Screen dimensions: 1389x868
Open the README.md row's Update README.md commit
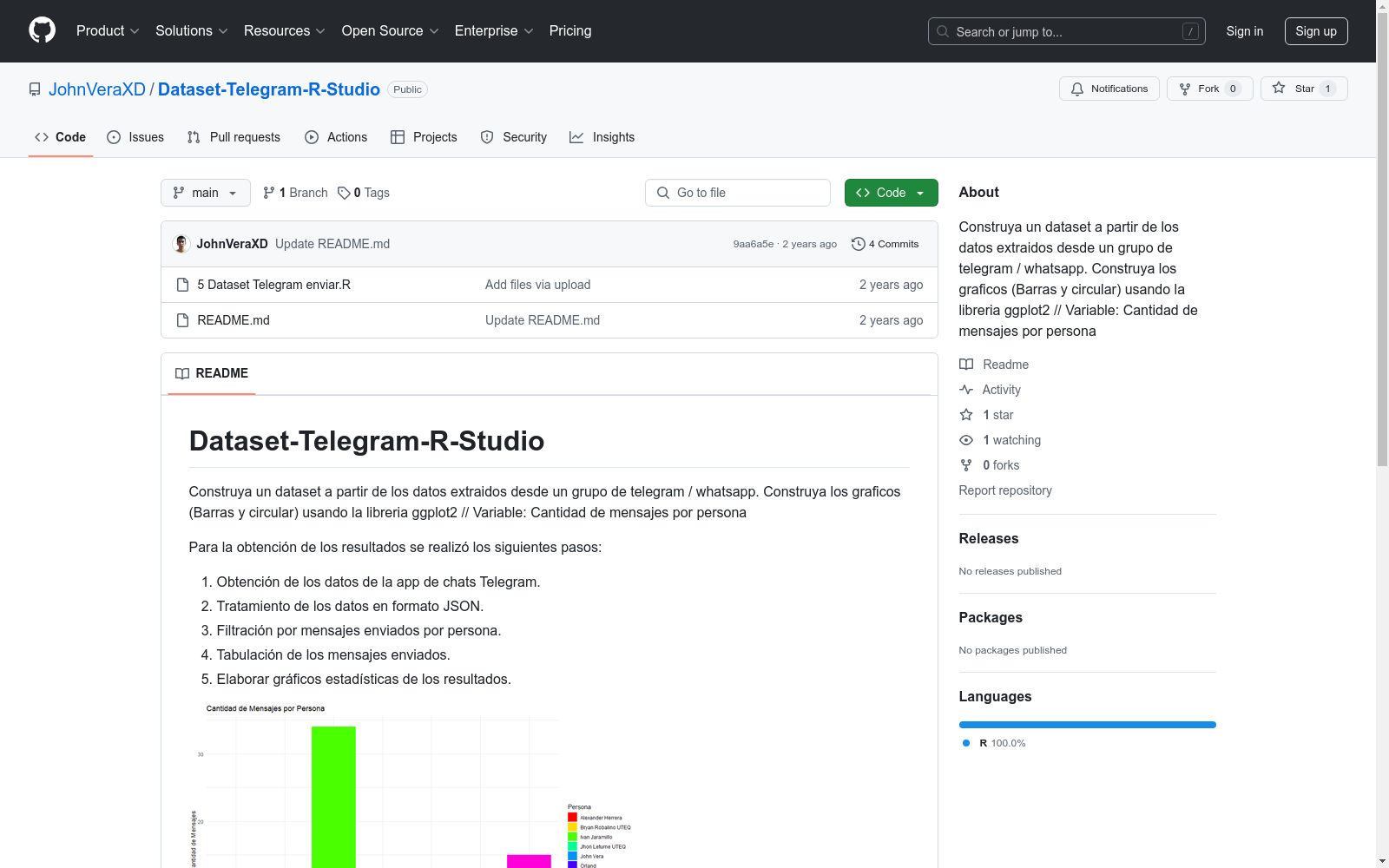543,320
